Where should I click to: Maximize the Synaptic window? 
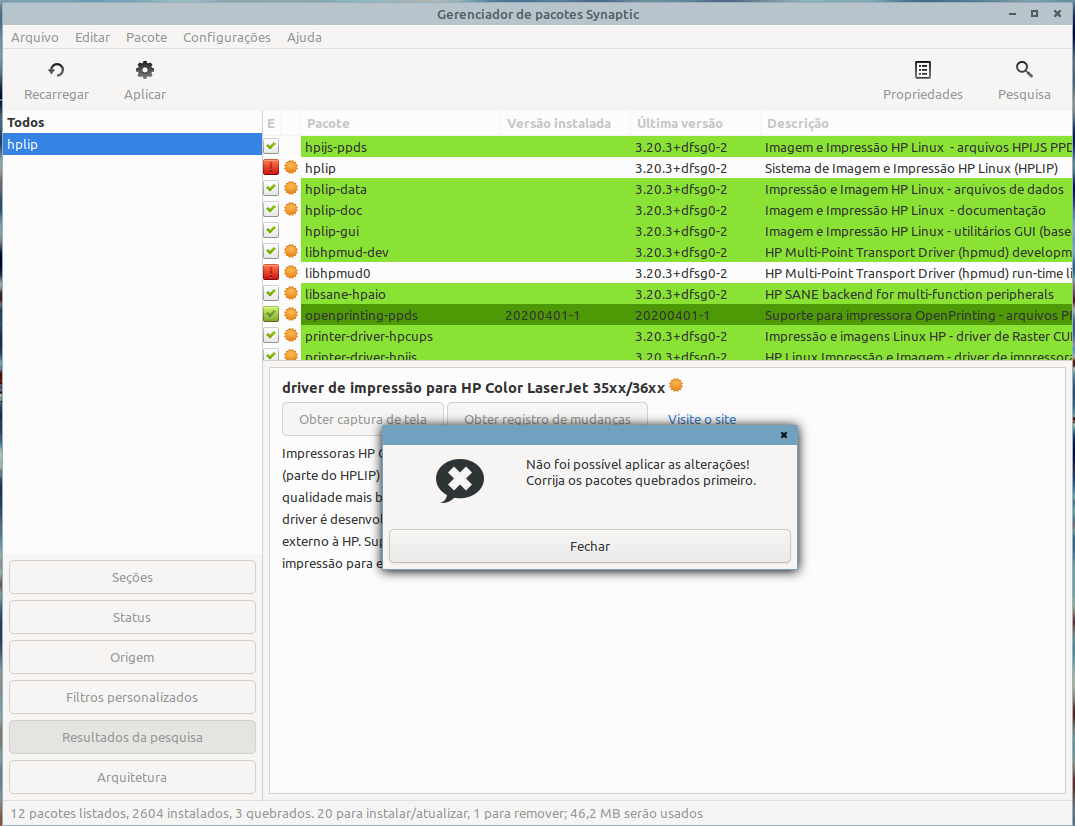(x=1035, y=14)
